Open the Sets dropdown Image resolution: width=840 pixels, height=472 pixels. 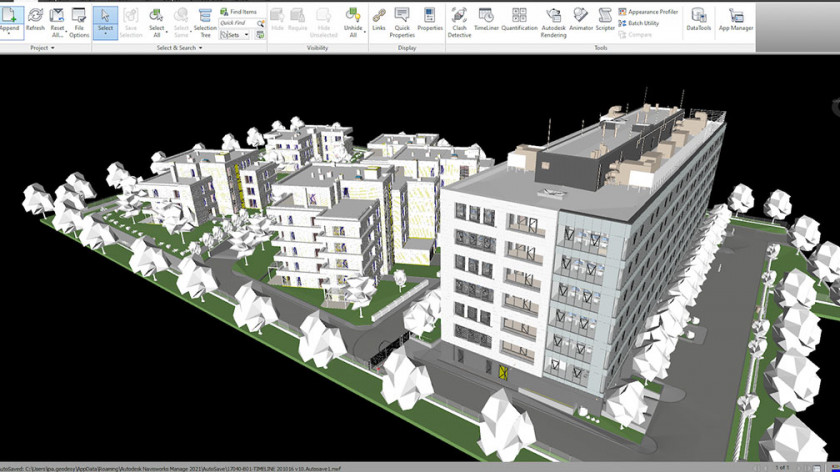pyautogui.click(x=235, y=35)
